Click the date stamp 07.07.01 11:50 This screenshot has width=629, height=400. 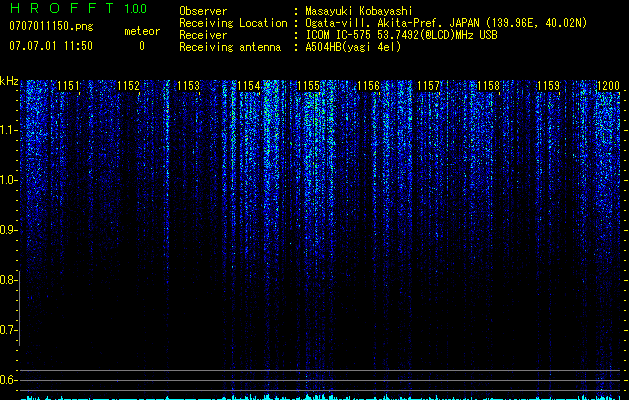(51, 46)
